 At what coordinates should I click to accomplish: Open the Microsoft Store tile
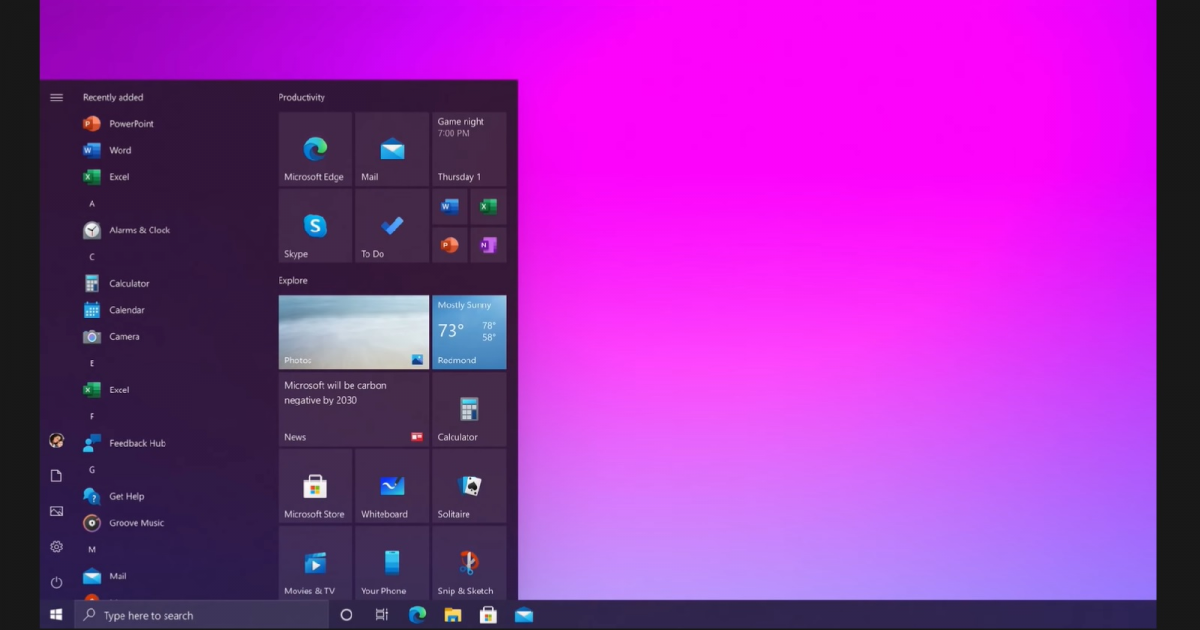pos(315,486)
